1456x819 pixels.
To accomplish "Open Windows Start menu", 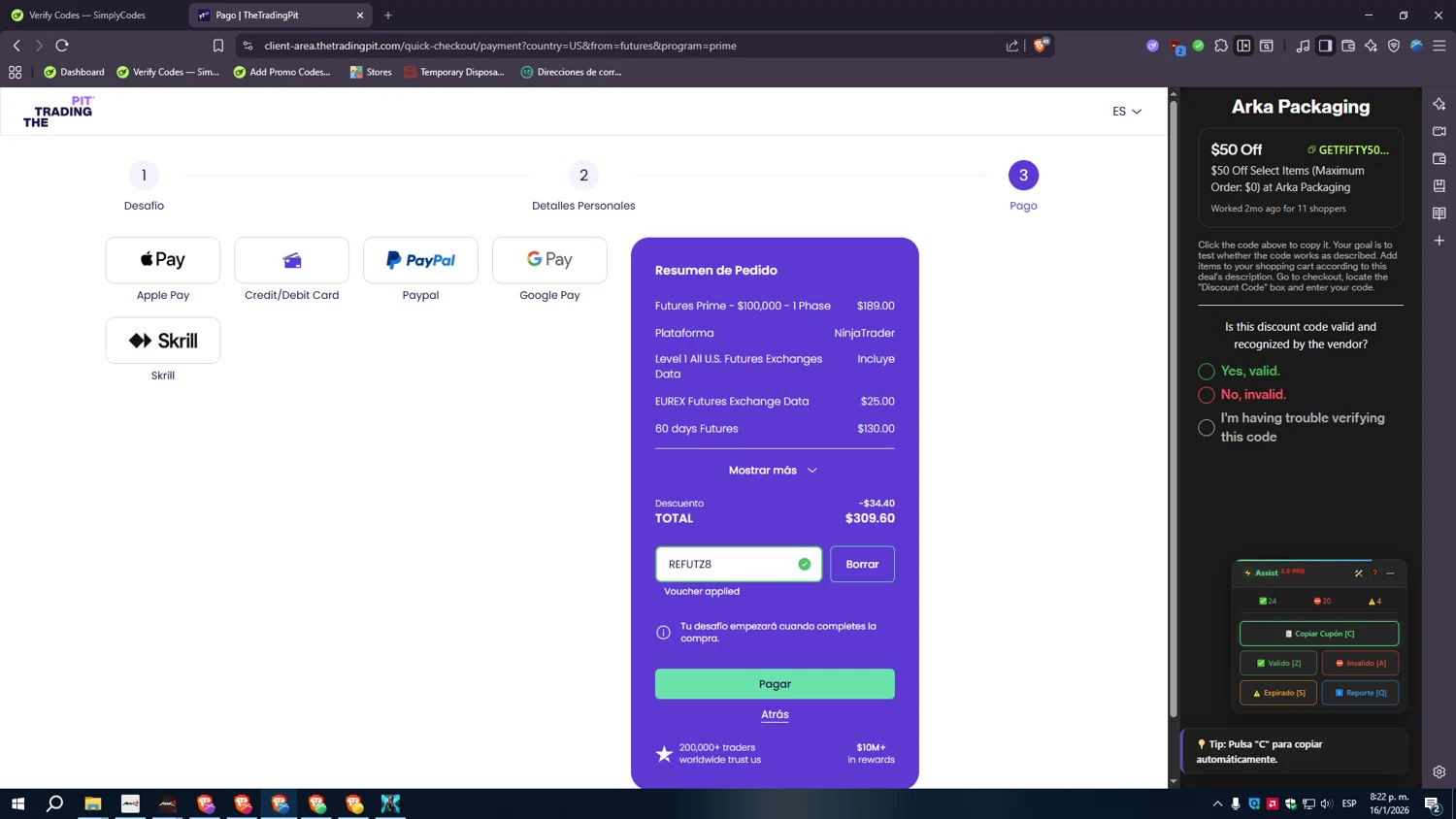I will [17, 803].
